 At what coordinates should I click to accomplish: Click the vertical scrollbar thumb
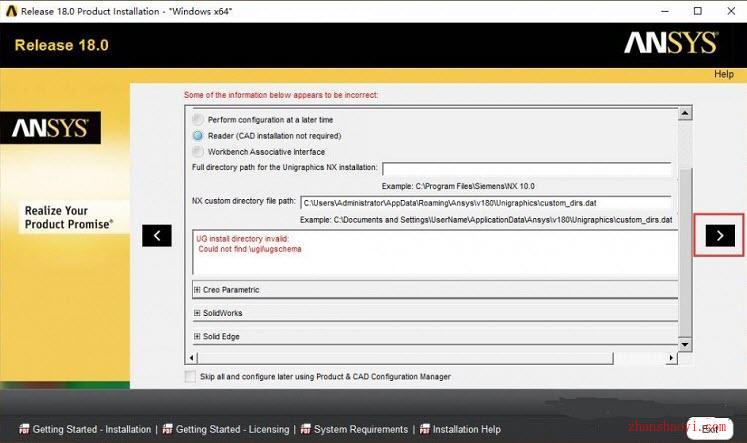point(685,252)
